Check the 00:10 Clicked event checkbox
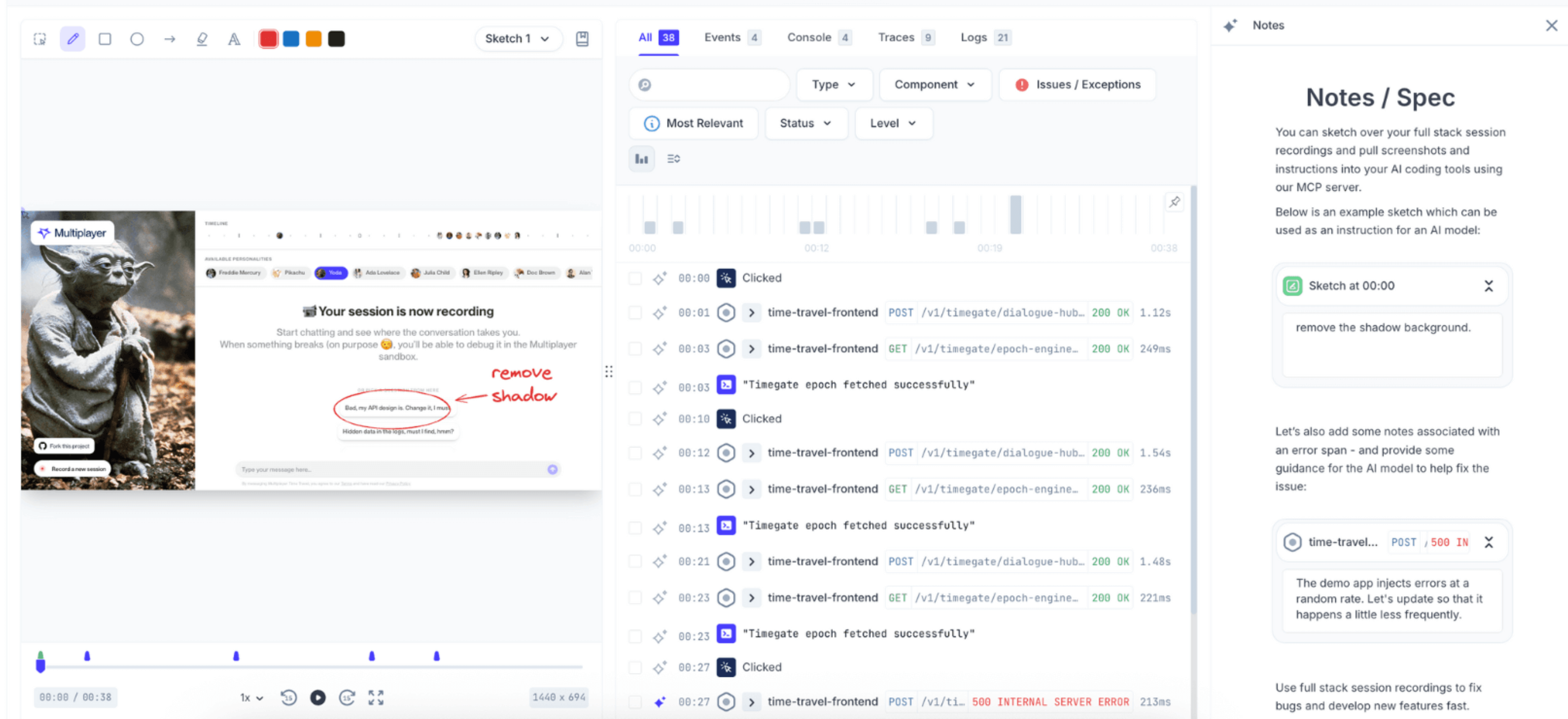 (x=635, y=419)
